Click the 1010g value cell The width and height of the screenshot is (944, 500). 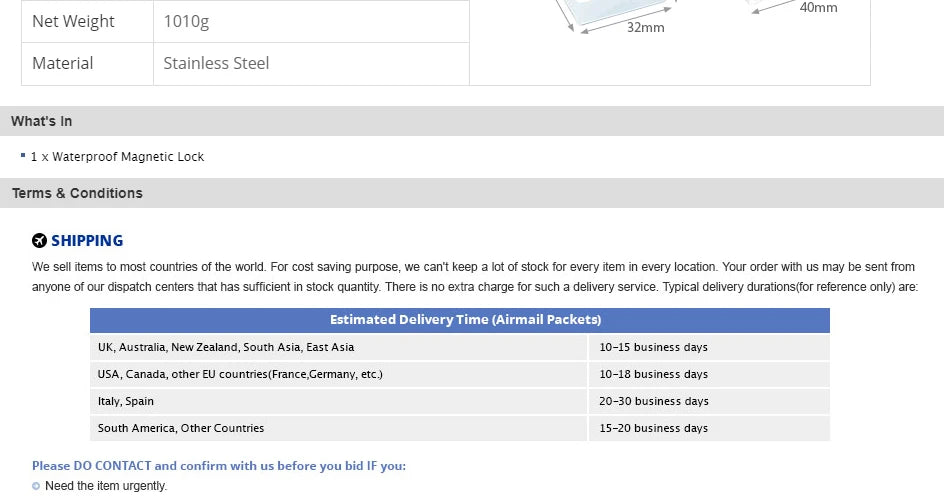[311, 21]
